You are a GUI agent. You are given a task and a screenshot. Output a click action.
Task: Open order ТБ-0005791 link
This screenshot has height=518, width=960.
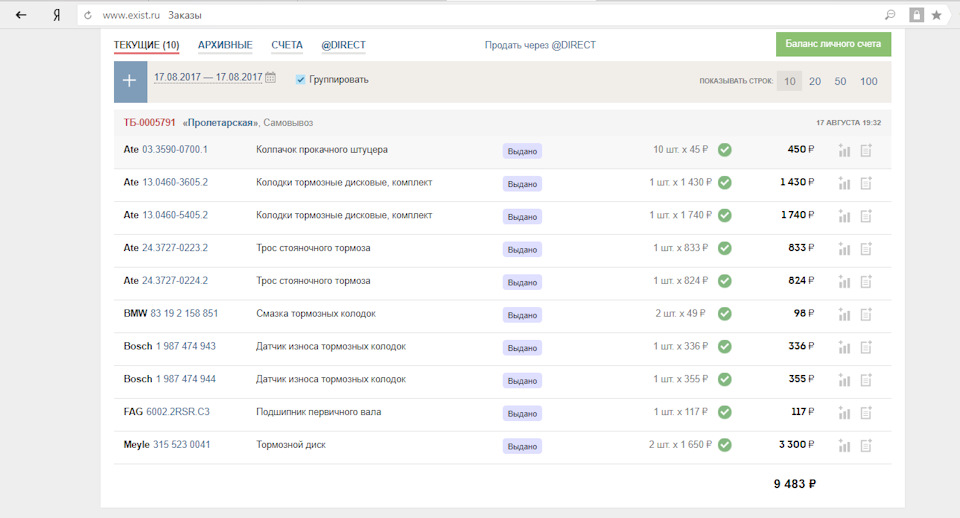[149, 122]
